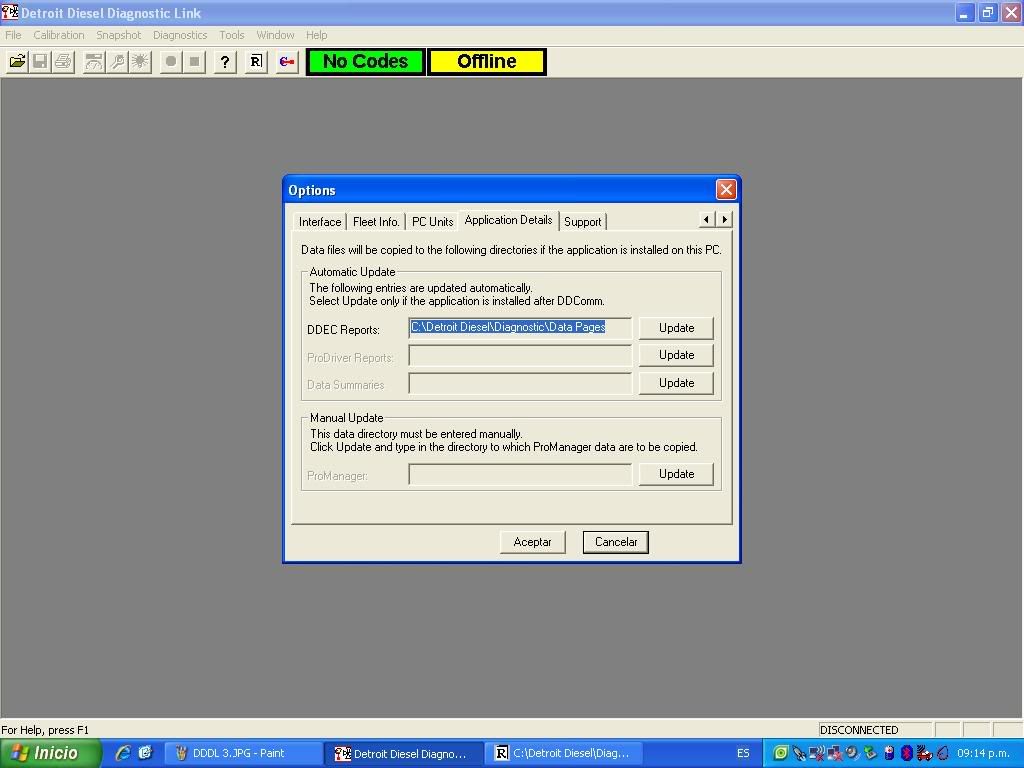The width and height of the screenshot is (1024, 768).
Task: Open the Calibration menu
Action: pyautogui.click(x=59, y=35)
